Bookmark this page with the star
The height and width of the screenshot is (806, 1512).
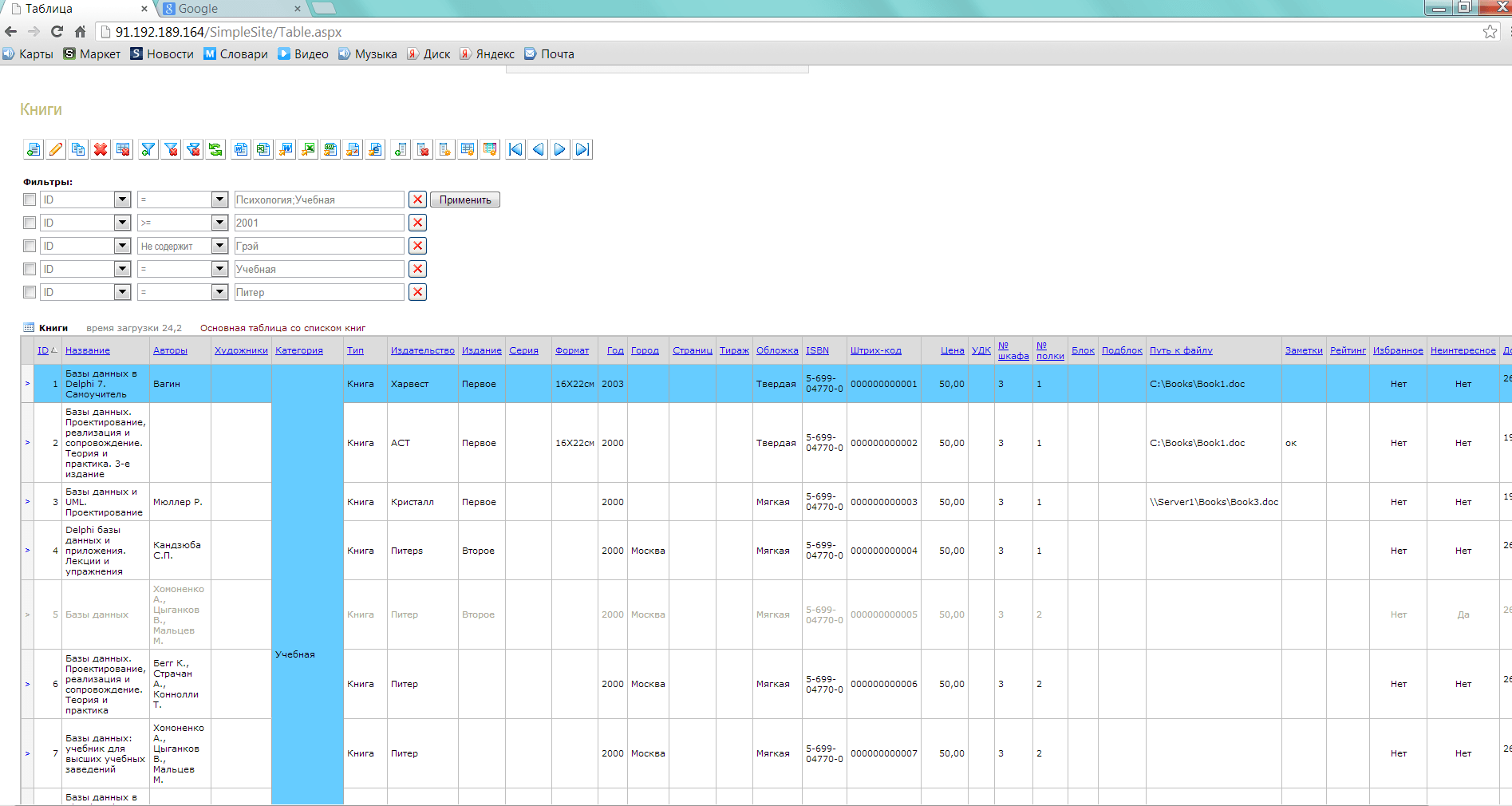pos(1490,32)
